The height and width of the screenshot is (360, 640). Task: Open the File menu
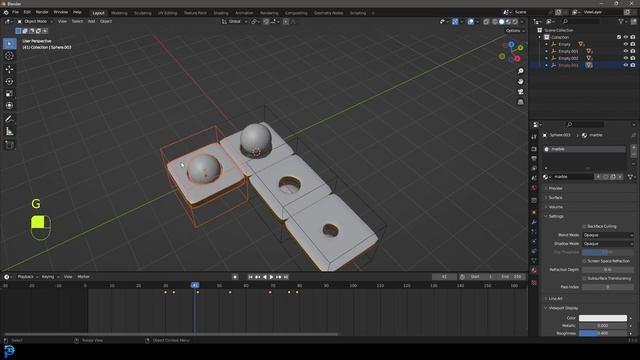[x=16, y=12]
